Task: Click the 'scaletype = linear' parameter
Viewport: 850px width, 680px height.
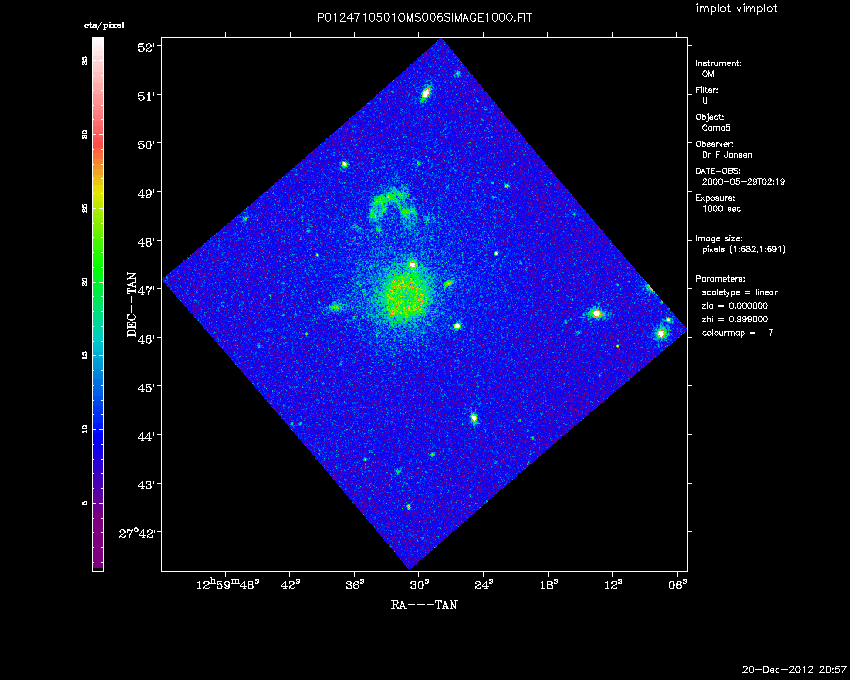Action: [740, 292]
